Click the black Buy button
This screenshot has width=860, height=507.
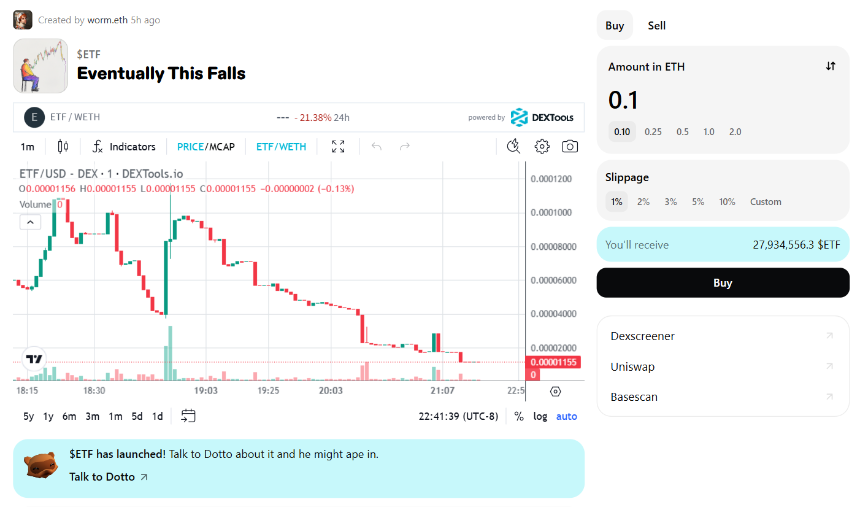pyautogui.click(x=723, y=283)
